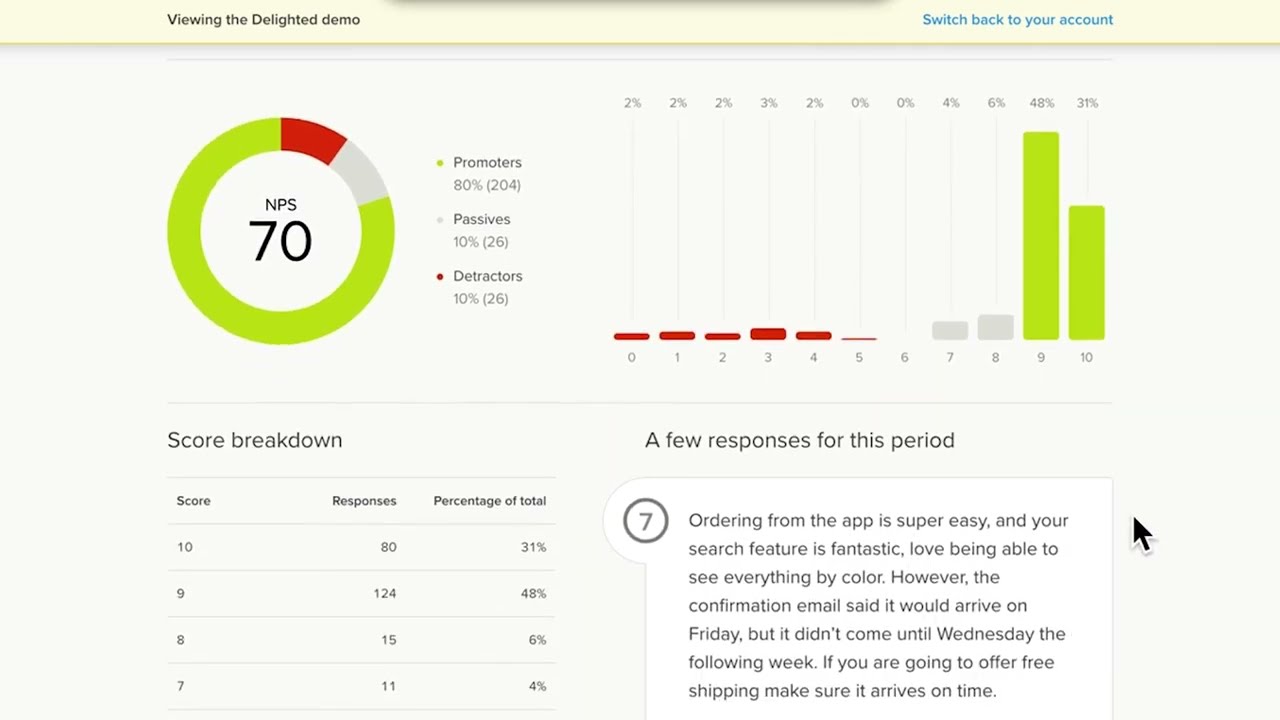Click the gray Passives legend dot

pyautogui.click(x=439, y=220)
